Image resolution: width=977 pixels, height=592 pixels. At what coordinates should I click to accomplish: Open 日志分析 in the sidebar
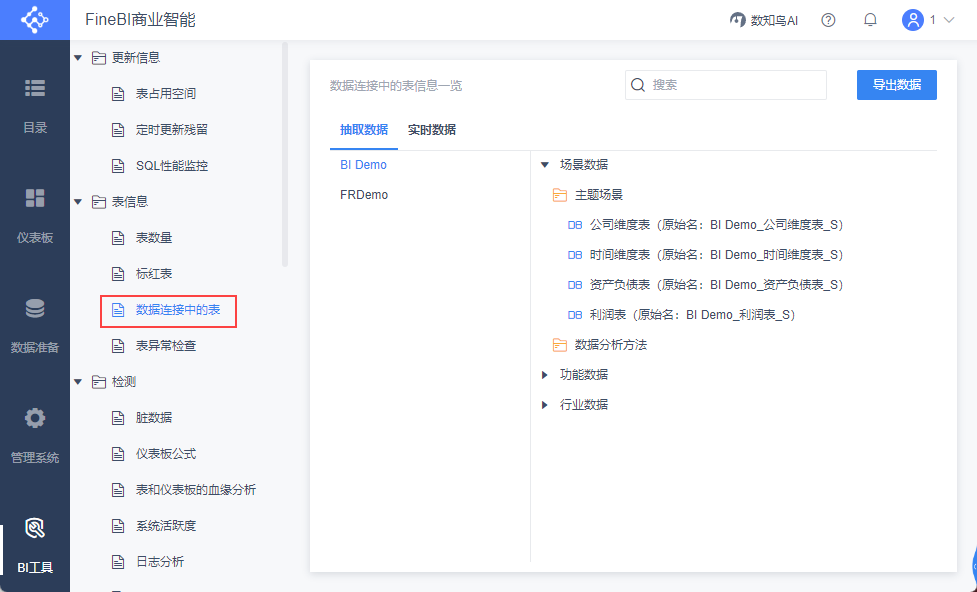(160, 561)
